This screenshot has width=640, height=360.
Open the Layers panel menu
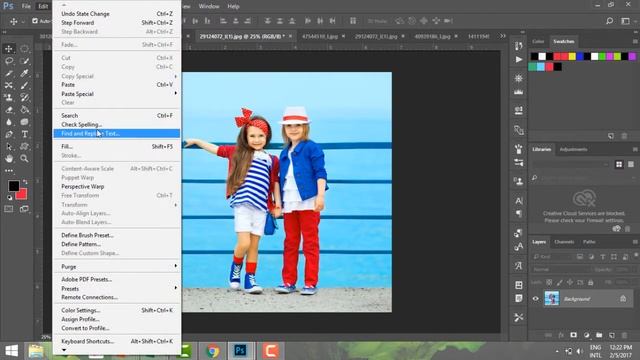[x=635, y=242]
